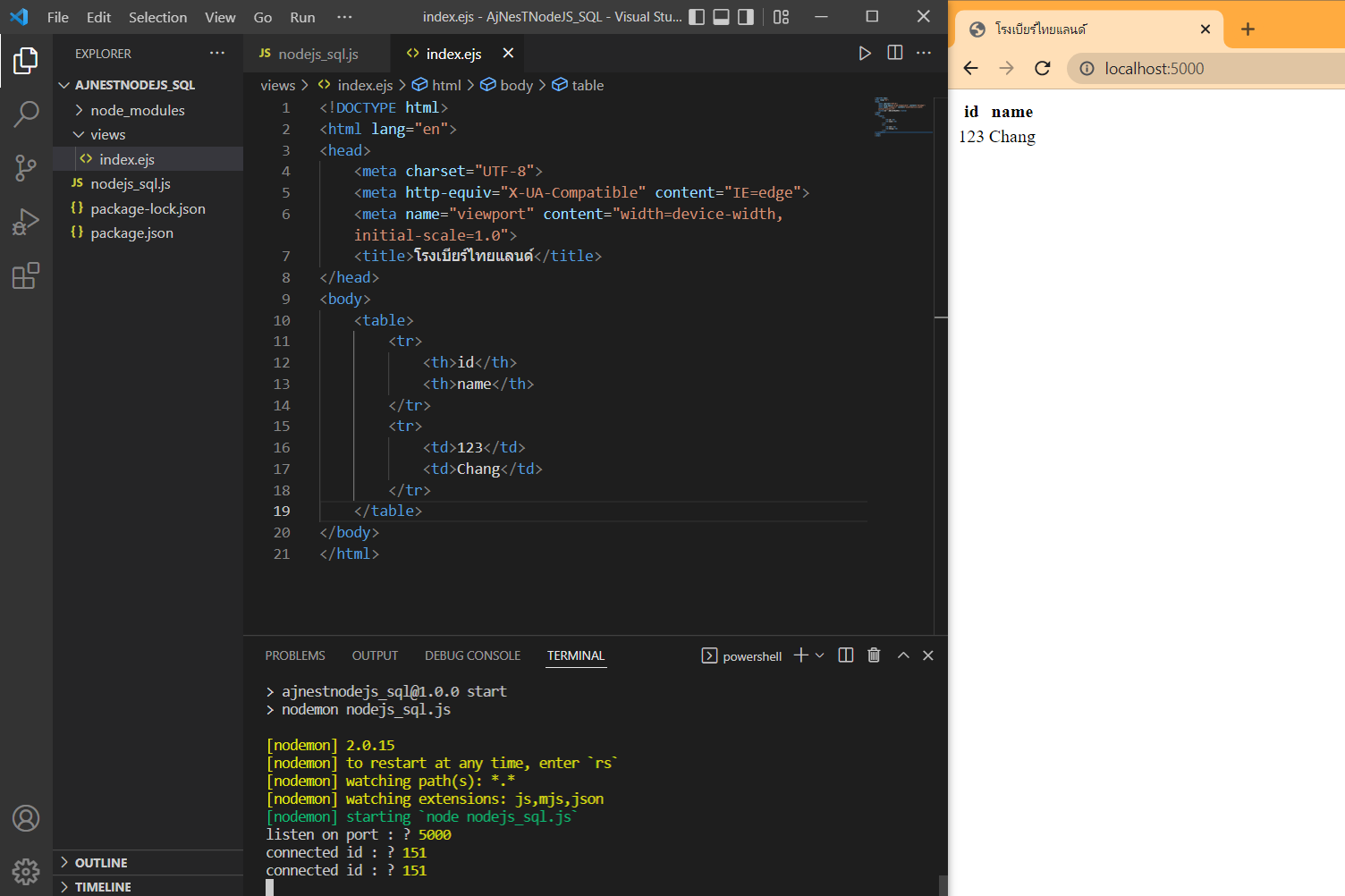Collapse the views folder
The width and height of the screenshot is (1345, 896).
107,135
